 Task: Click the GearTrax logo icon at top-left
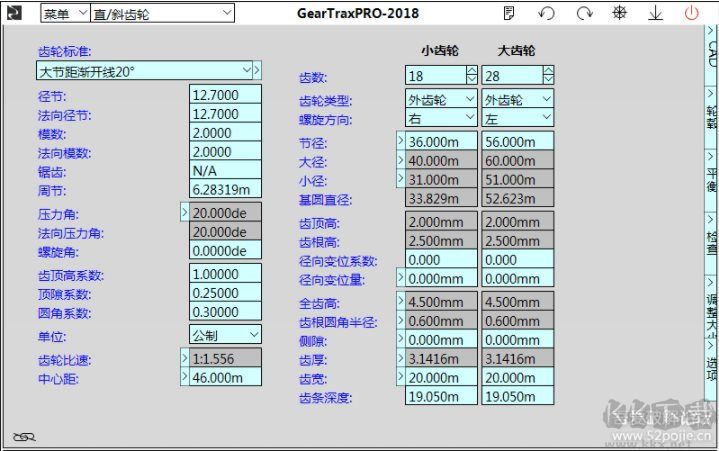coord(14,13)
